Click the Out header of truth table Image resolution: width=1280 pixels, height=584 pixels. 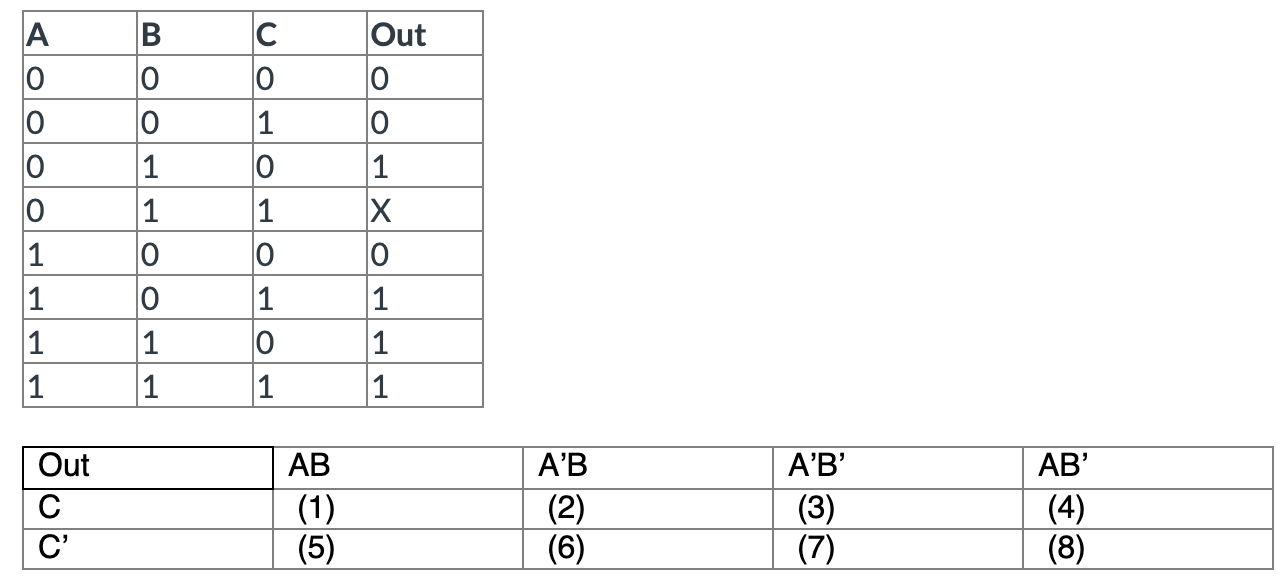coord(398,35)
